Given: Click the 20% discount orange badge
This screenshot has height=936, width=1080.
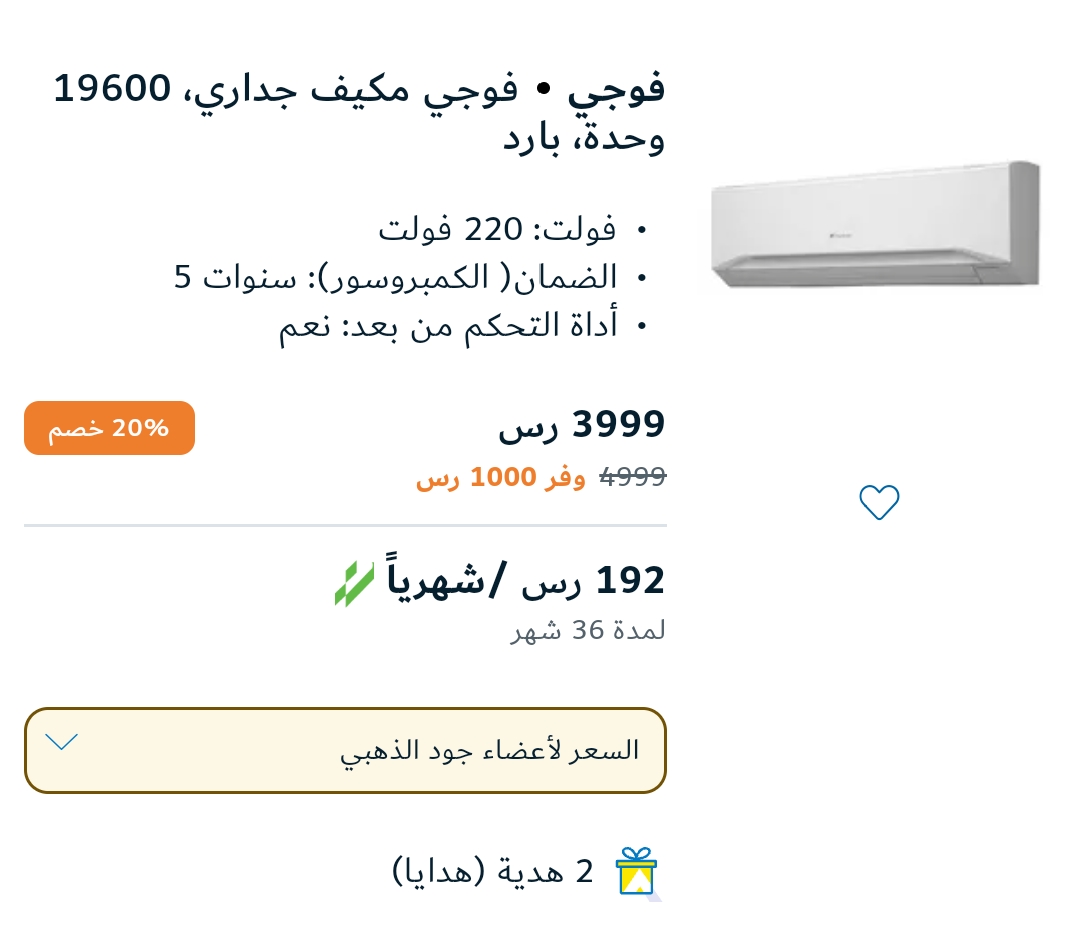Looking at the screenshot, I should click(x=110, y=428).
